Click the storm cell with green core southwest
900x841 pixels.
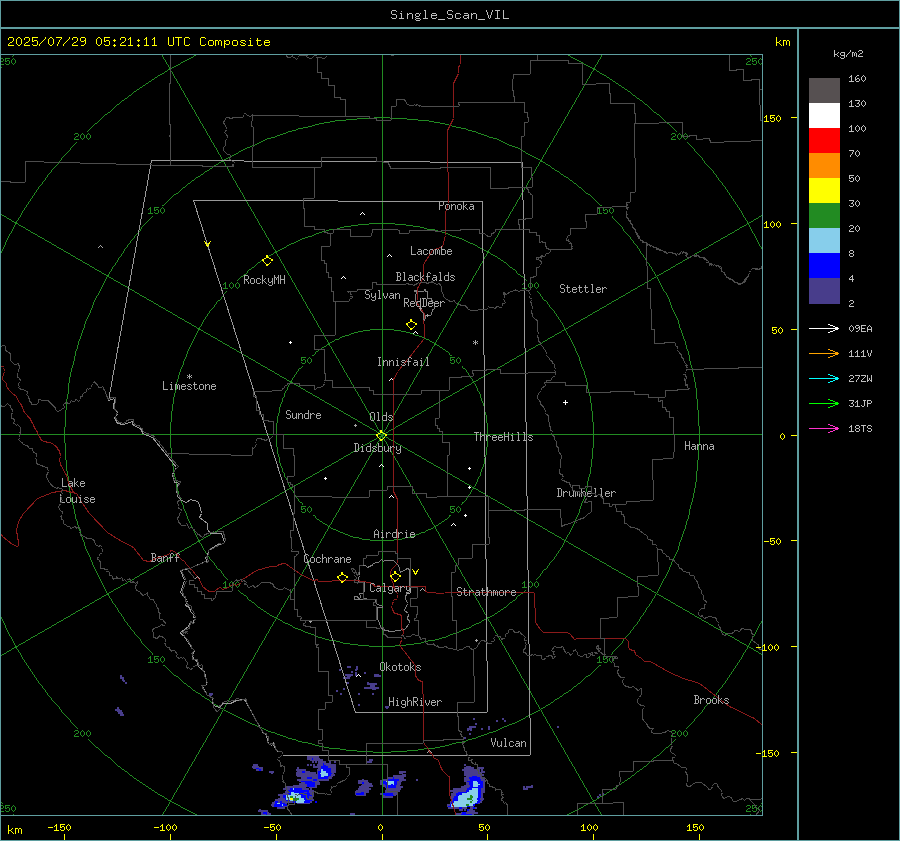[294, 797]
